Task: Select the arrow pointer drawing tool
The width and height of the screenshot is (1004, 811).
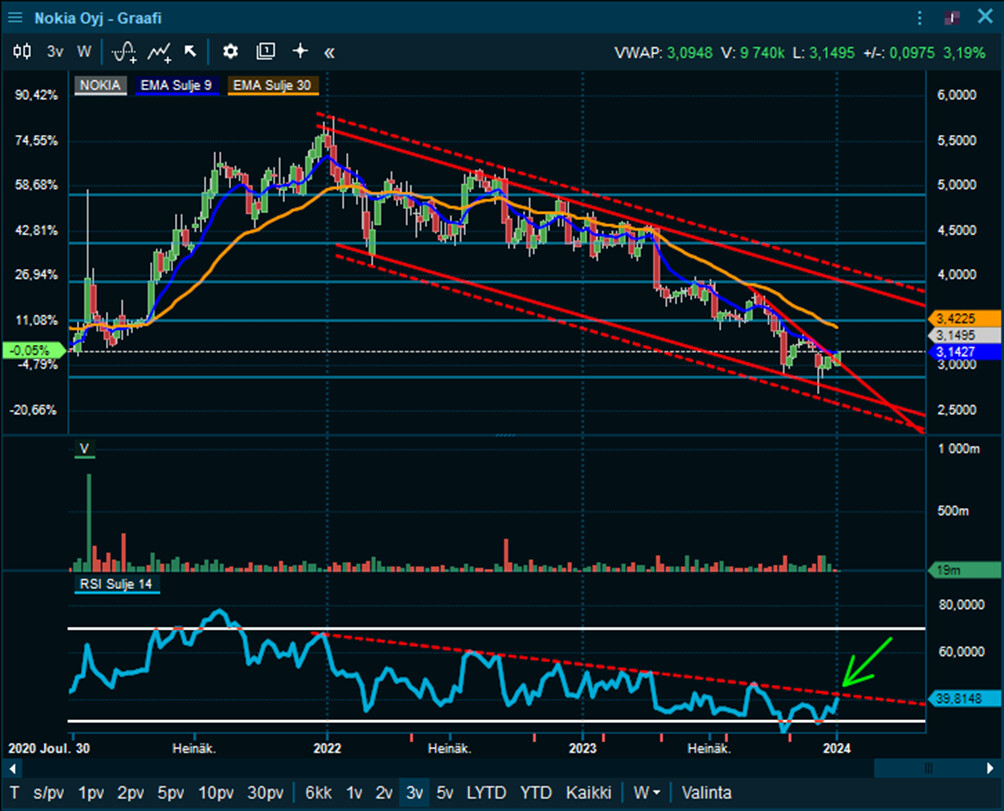Action: coord(190,52)
